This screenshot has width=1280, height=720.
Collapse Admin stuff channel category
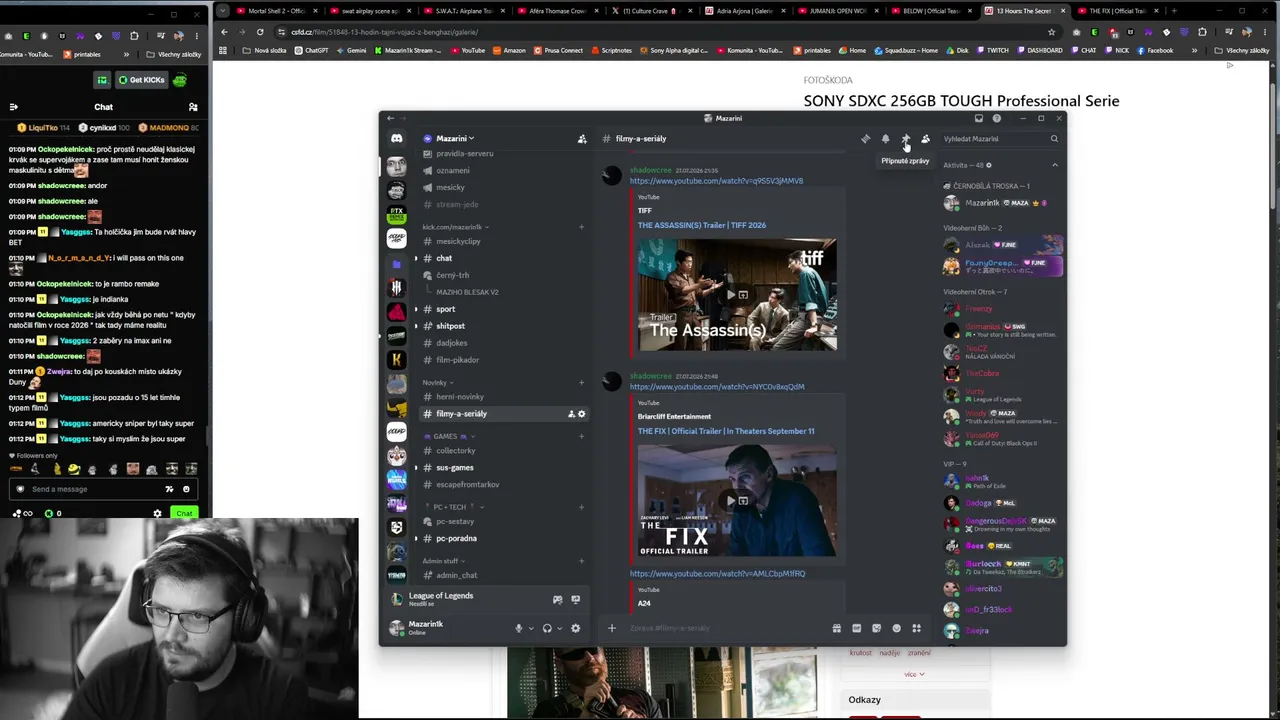point(443,561)
